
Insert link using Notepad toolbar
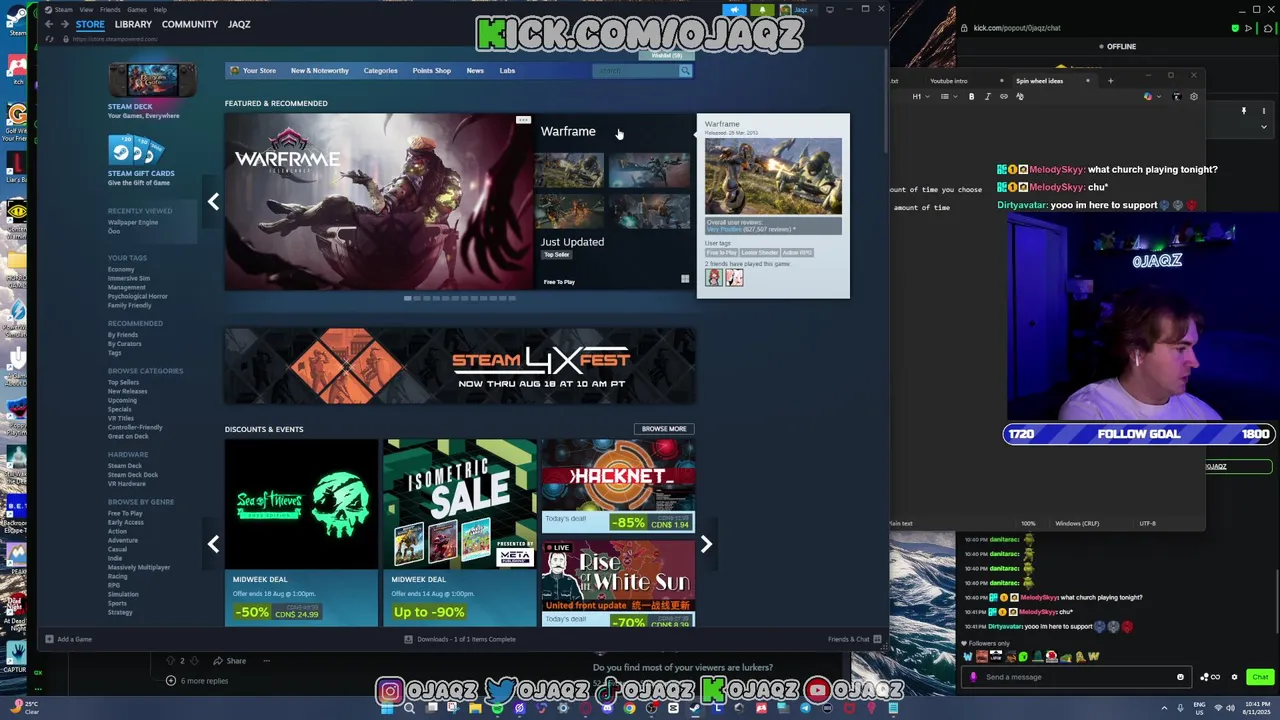(1004, 97)
